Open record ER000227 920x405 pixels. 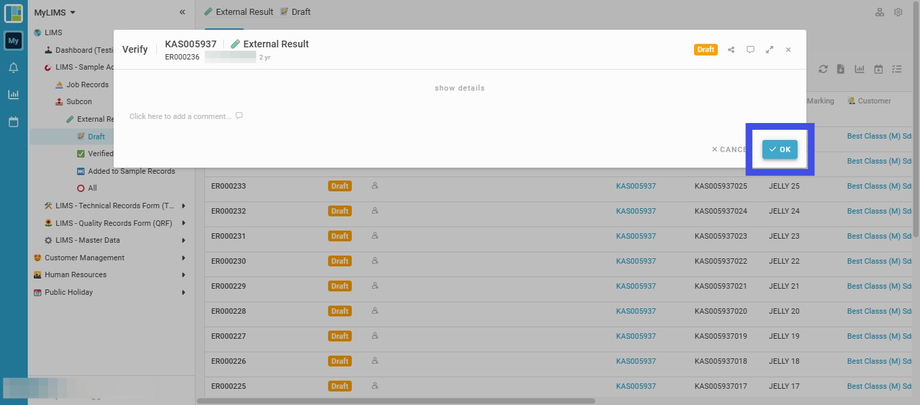[228, 336]
